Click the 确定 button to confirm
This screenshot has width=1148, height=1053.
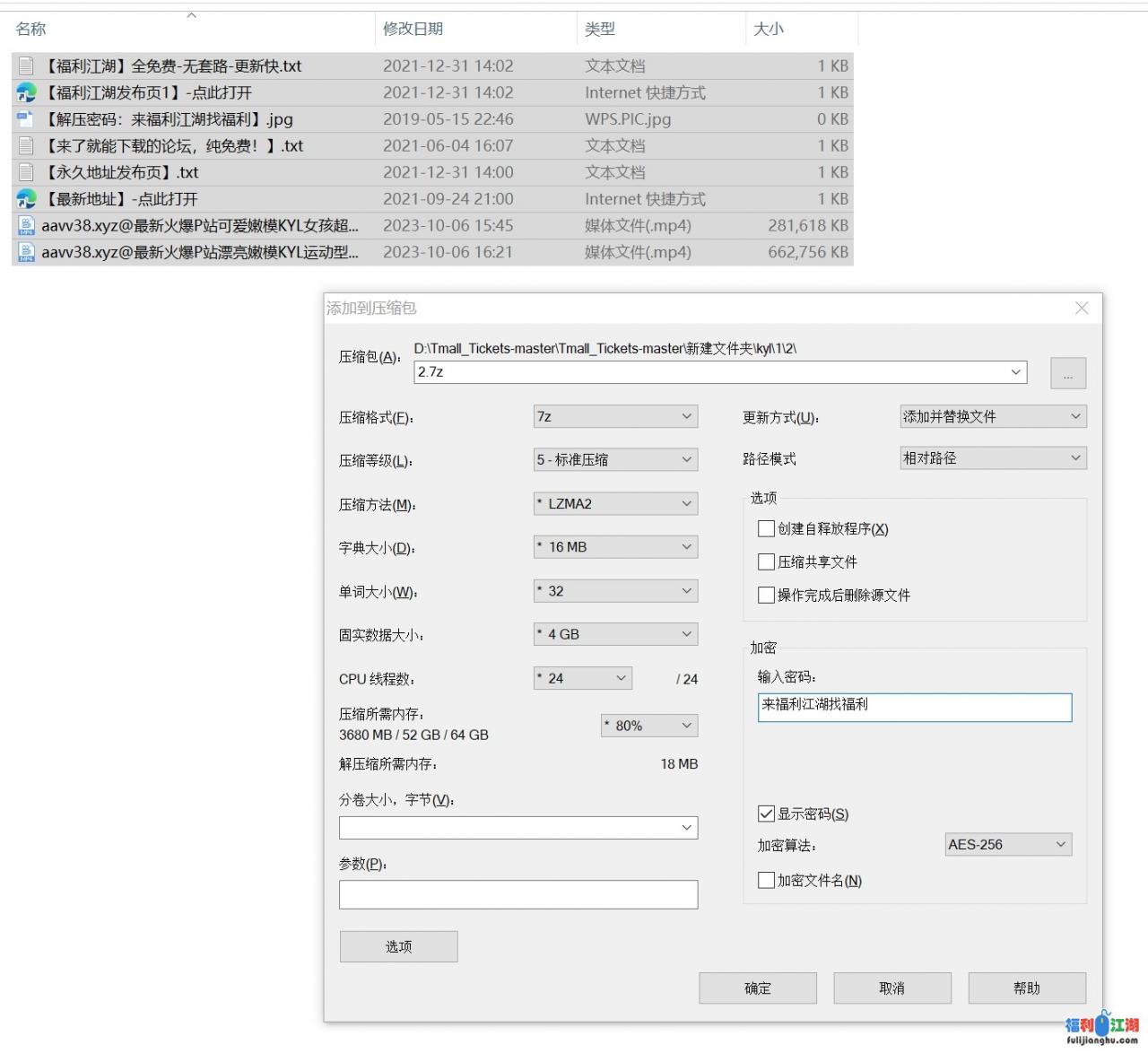tap(758, 988)
